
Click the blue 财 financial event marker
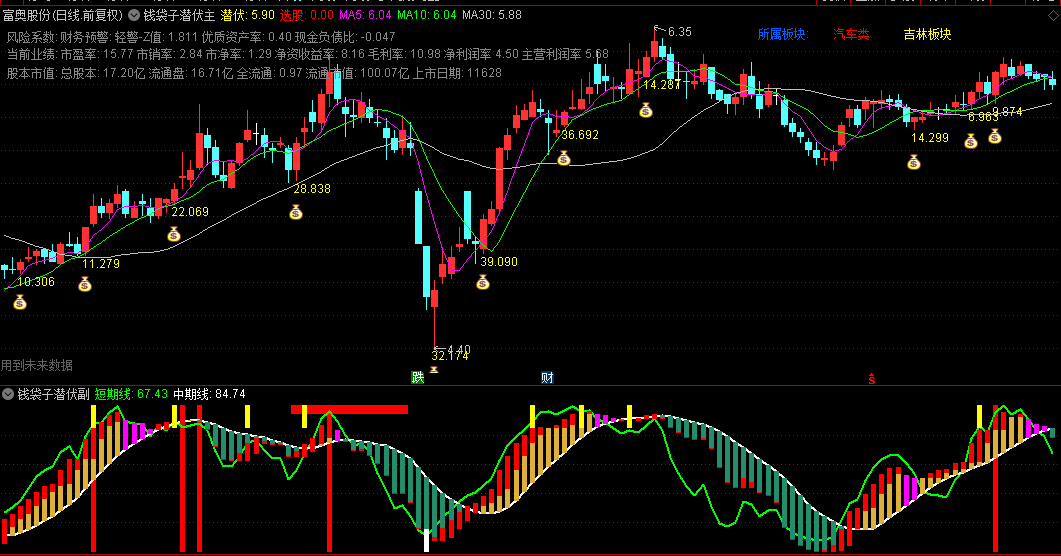pos(547,377)
